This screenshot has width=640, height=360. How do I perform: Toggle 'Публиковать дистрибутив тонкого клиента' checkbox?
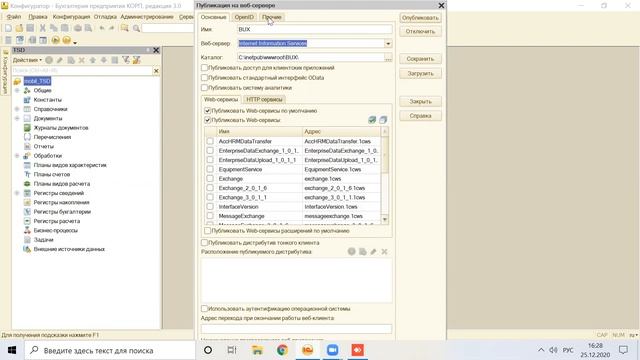[x=204, y=242]
